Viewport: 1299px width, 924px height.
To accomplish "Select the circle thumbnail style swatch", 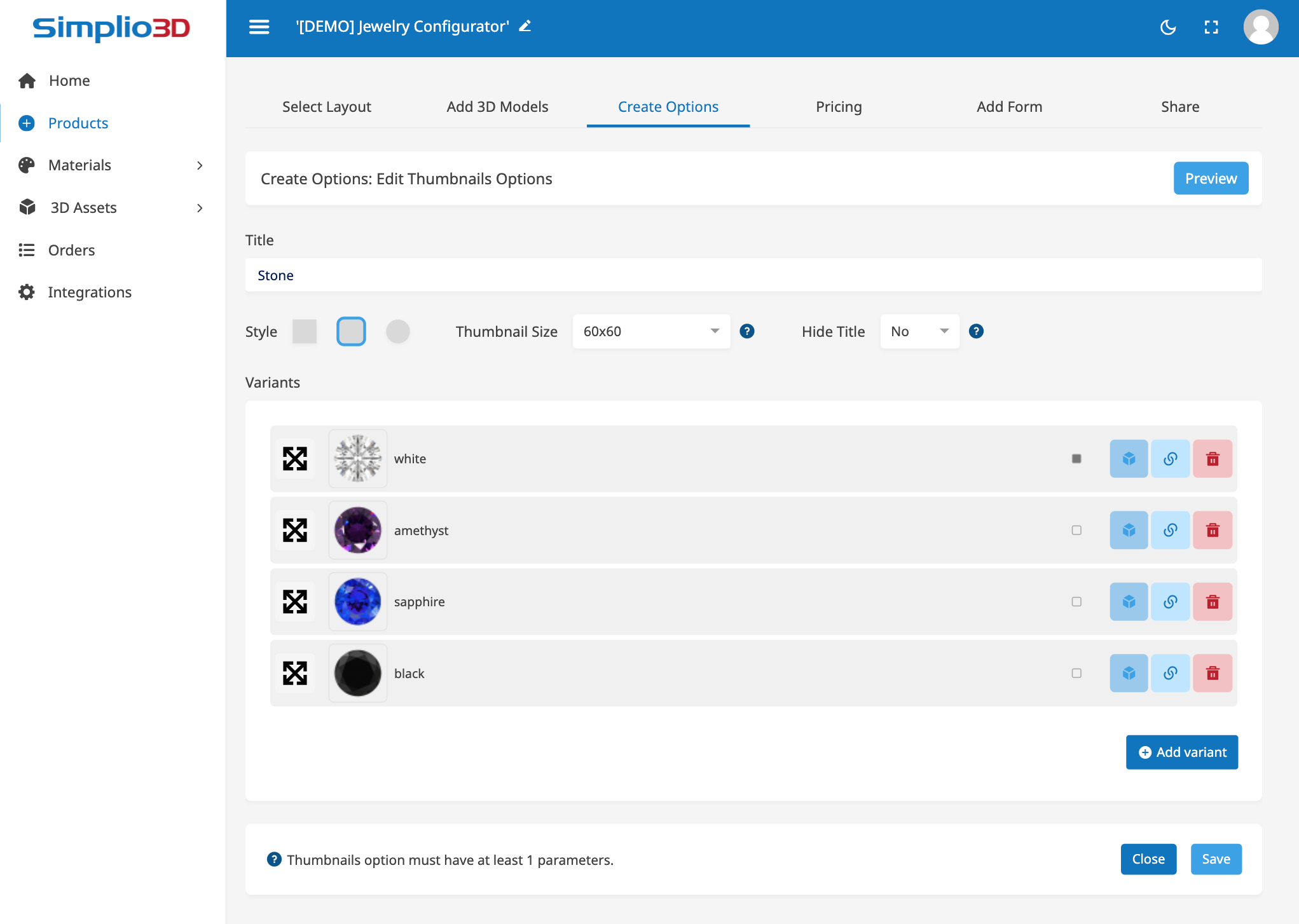I will point(398,331).
